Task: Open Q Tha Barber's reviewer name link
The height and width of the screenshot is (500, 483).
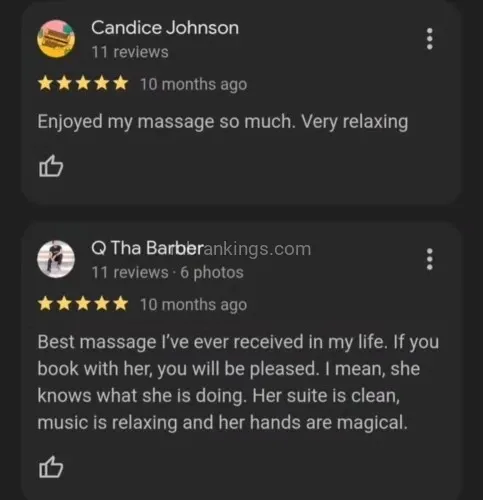Action: click(x=147, y=248)
